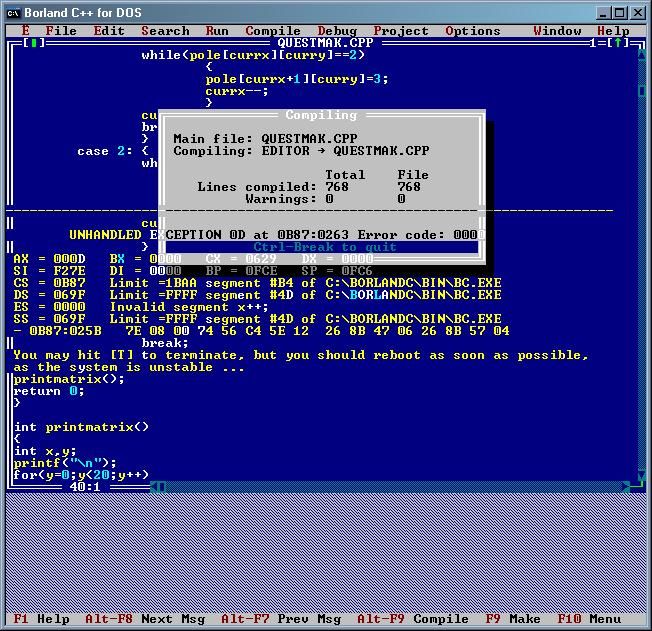Click the DOS window system icon
The width and height of the screenshot is (652, 631).
click(13, 13)
